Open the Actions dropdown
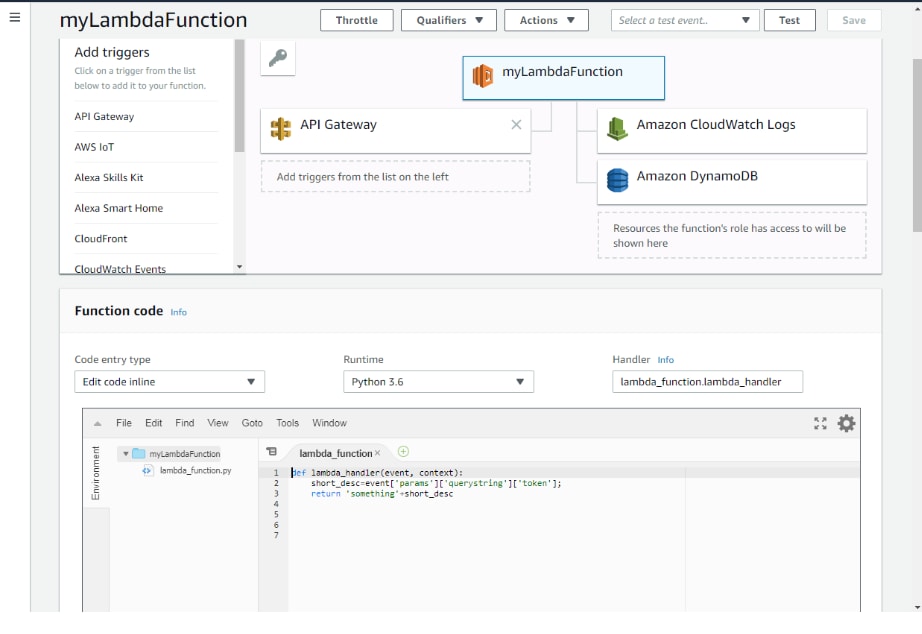This screenshot has width=922, height=634. (546, 20)
